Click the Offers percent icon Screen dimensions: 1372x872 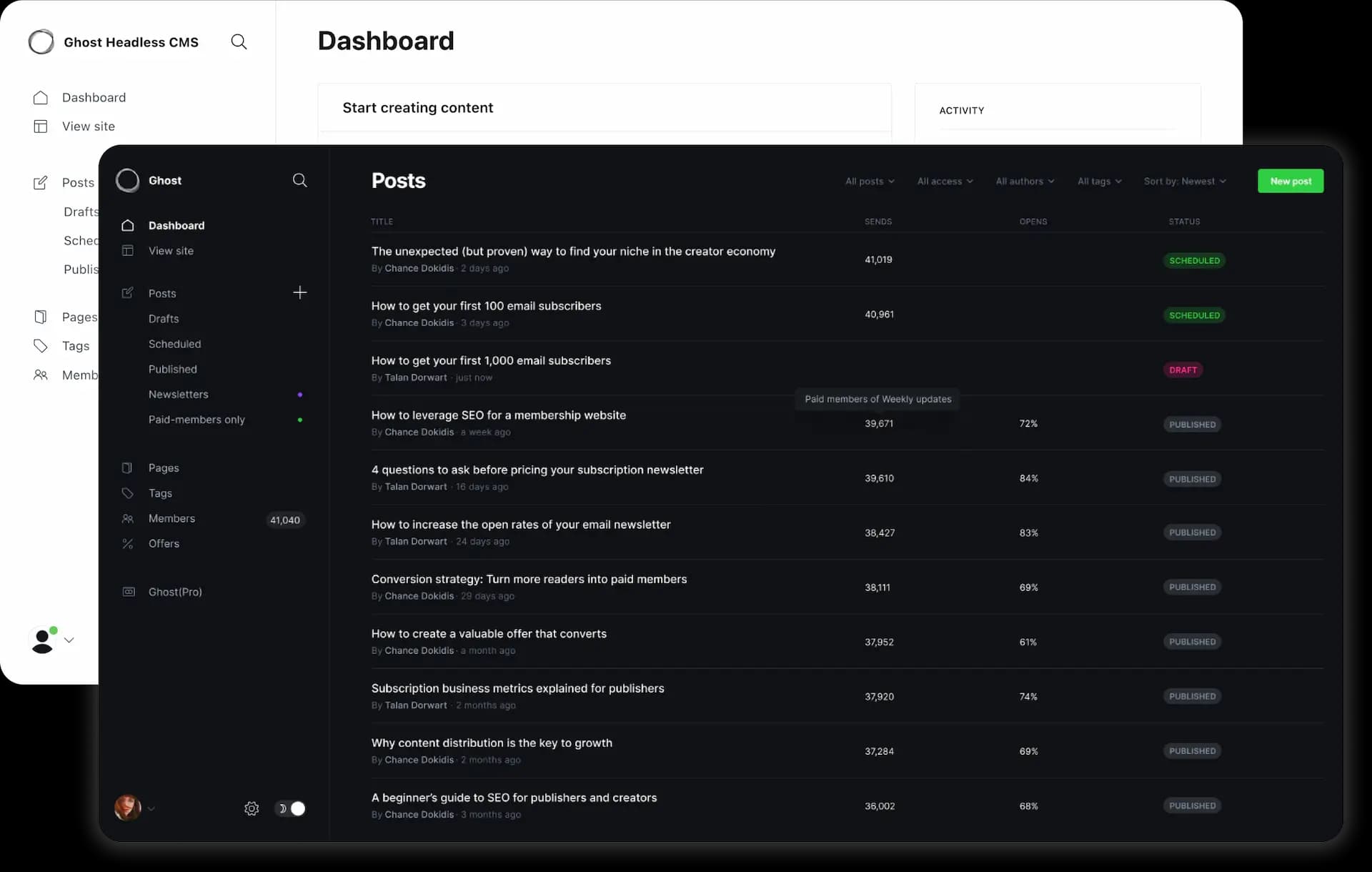pos(128,544)
